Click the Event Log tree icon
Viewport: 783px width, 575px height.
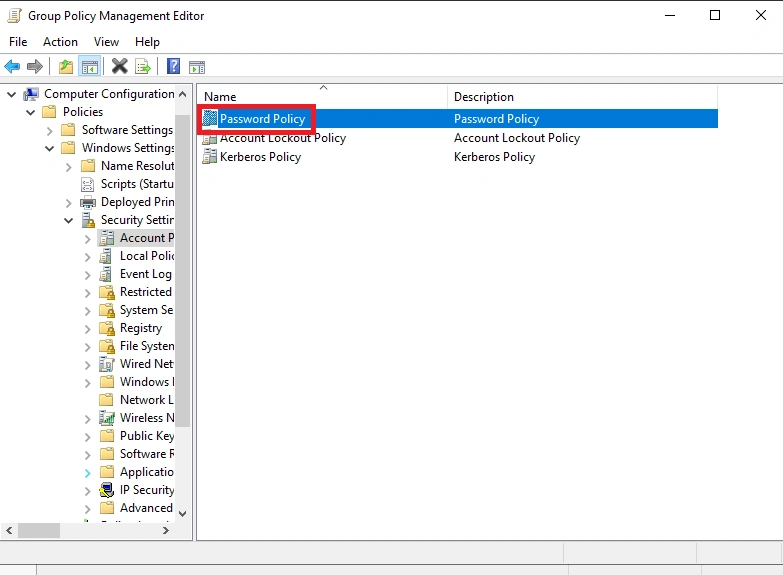[105, 274]
